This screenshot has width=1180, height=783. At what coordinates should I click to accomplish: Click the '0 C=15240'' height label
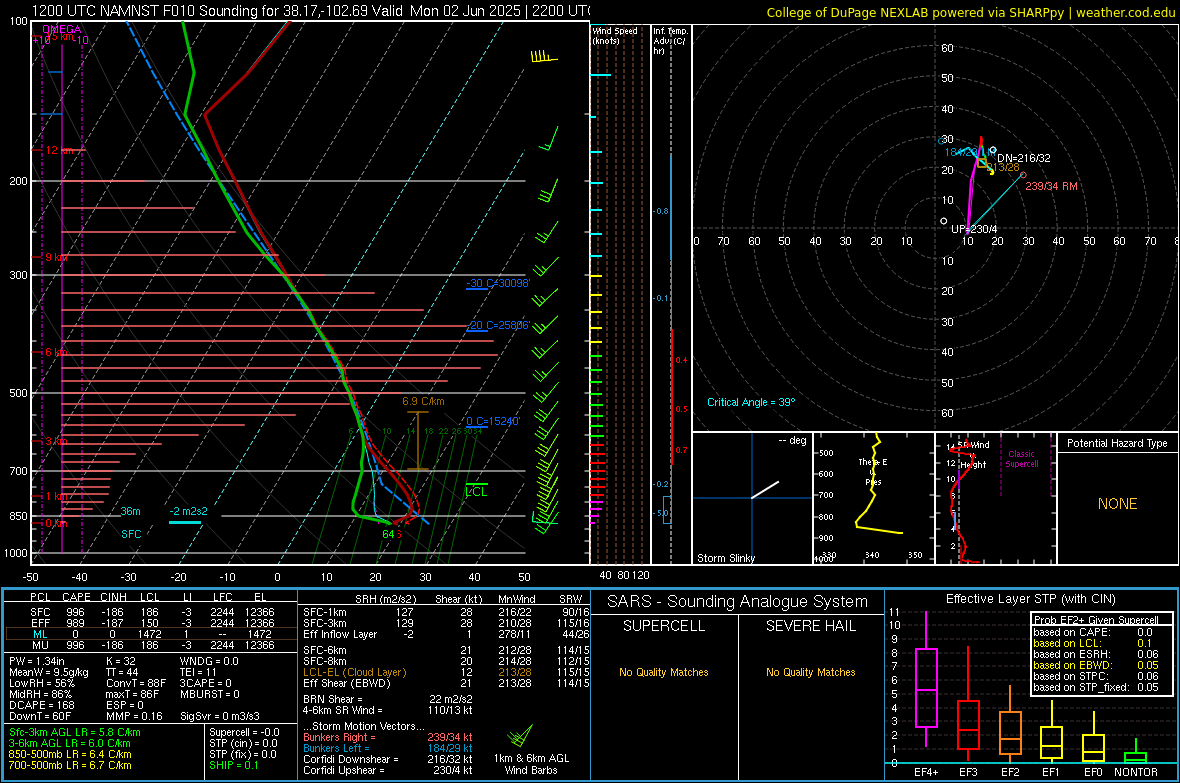pos(493,421)
